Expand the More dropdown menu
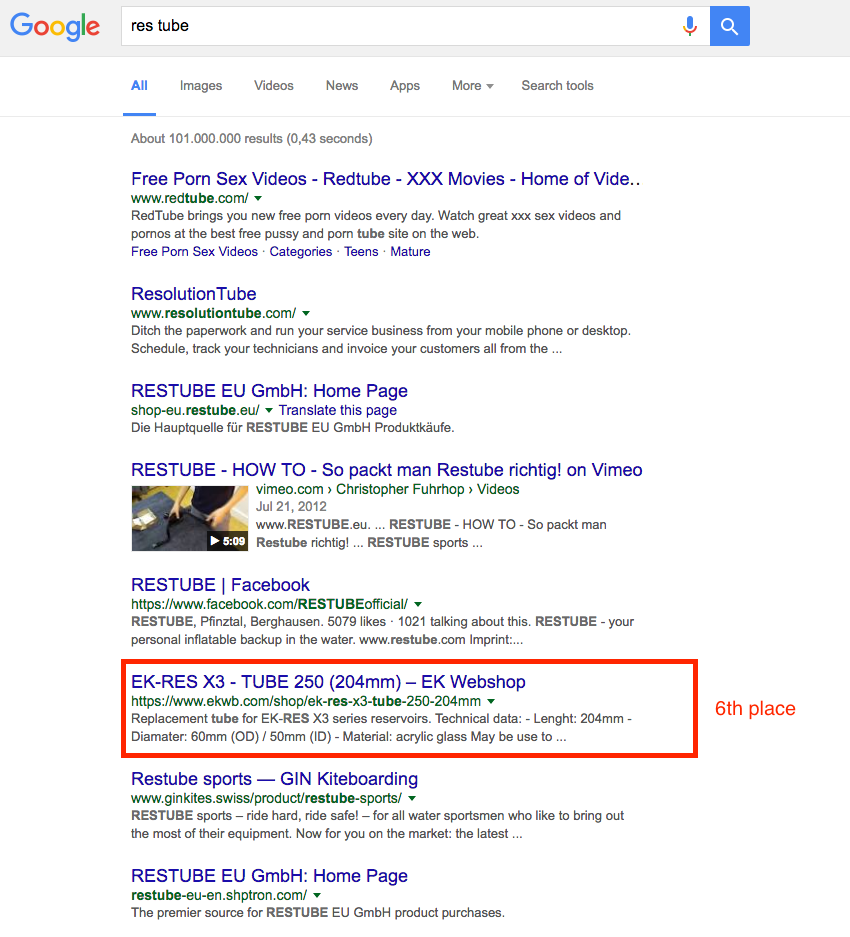 pyautogui.click(x=472, y=86)
